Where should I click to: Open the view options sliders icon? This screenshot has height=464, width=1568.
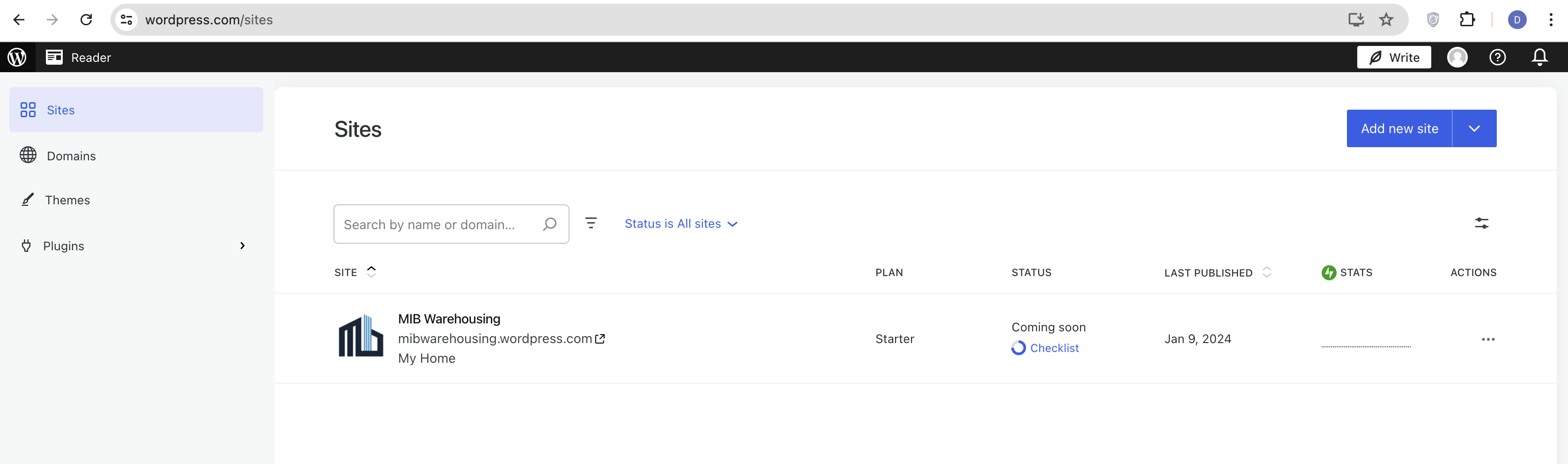coord(1481,224)
